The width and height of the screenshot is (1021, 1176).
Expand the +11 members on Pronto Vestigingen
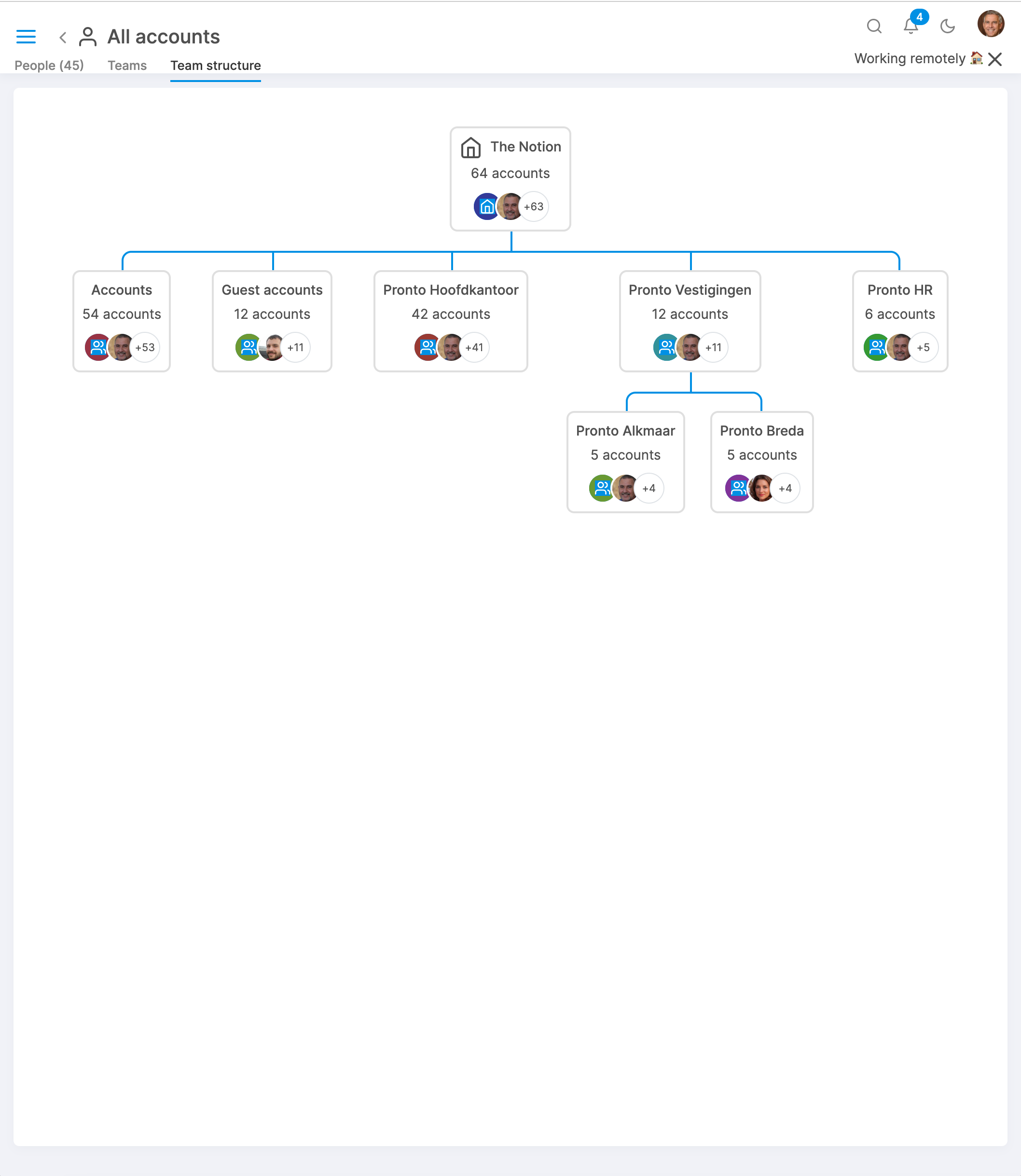click(713, 347)
